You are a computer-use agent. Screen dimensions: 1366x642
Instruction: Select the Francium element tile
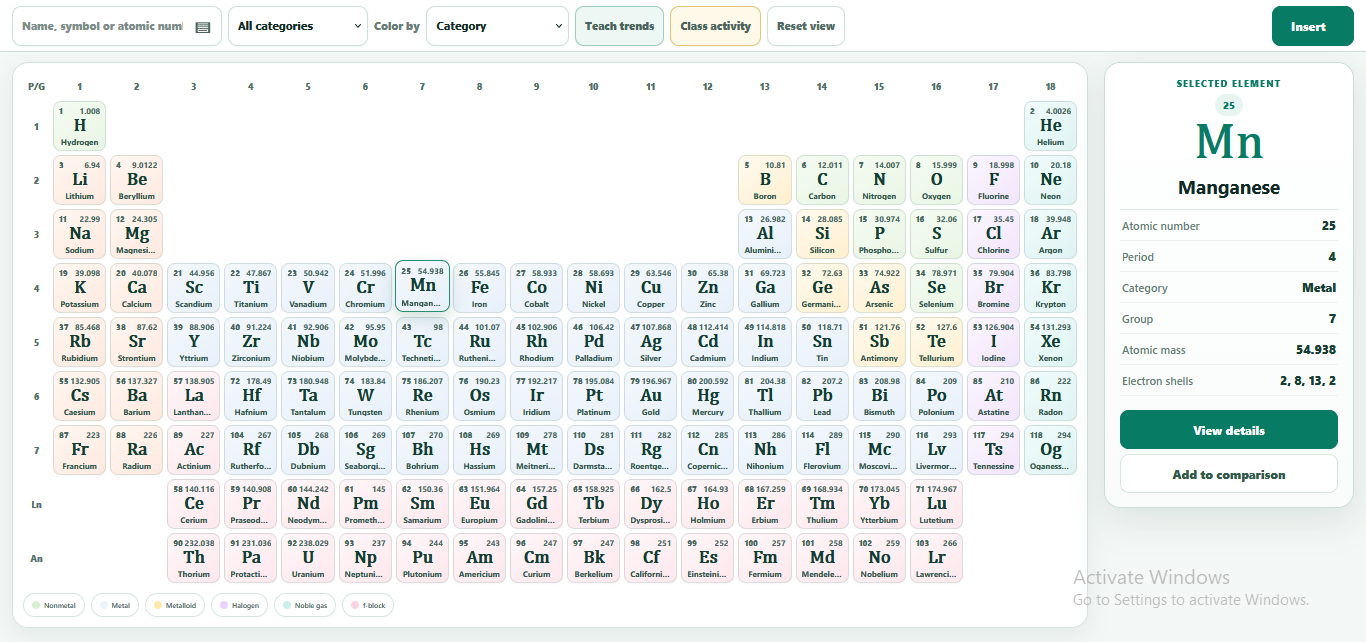pyautogui.click(x=80, y=450)
